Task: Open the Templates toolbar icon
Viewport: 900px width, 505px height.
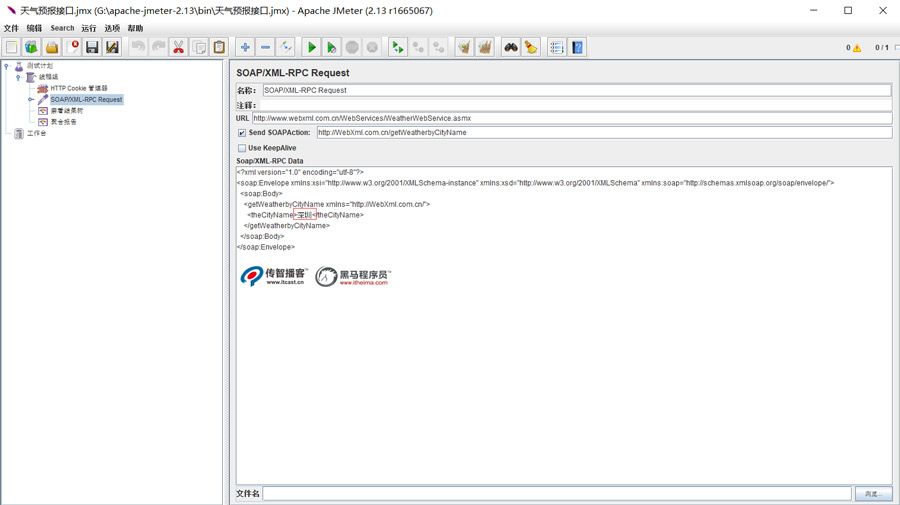Action: tap(32, 48)
